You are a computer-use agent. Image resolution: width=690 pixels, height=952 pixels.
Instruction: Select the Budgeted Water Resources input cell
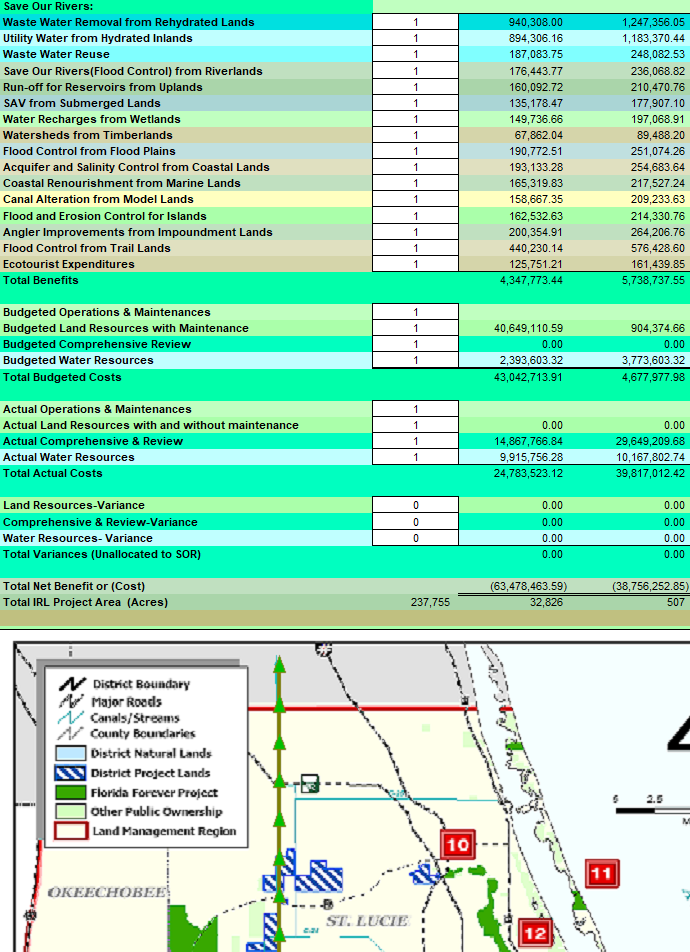click(x=415, y=360)
